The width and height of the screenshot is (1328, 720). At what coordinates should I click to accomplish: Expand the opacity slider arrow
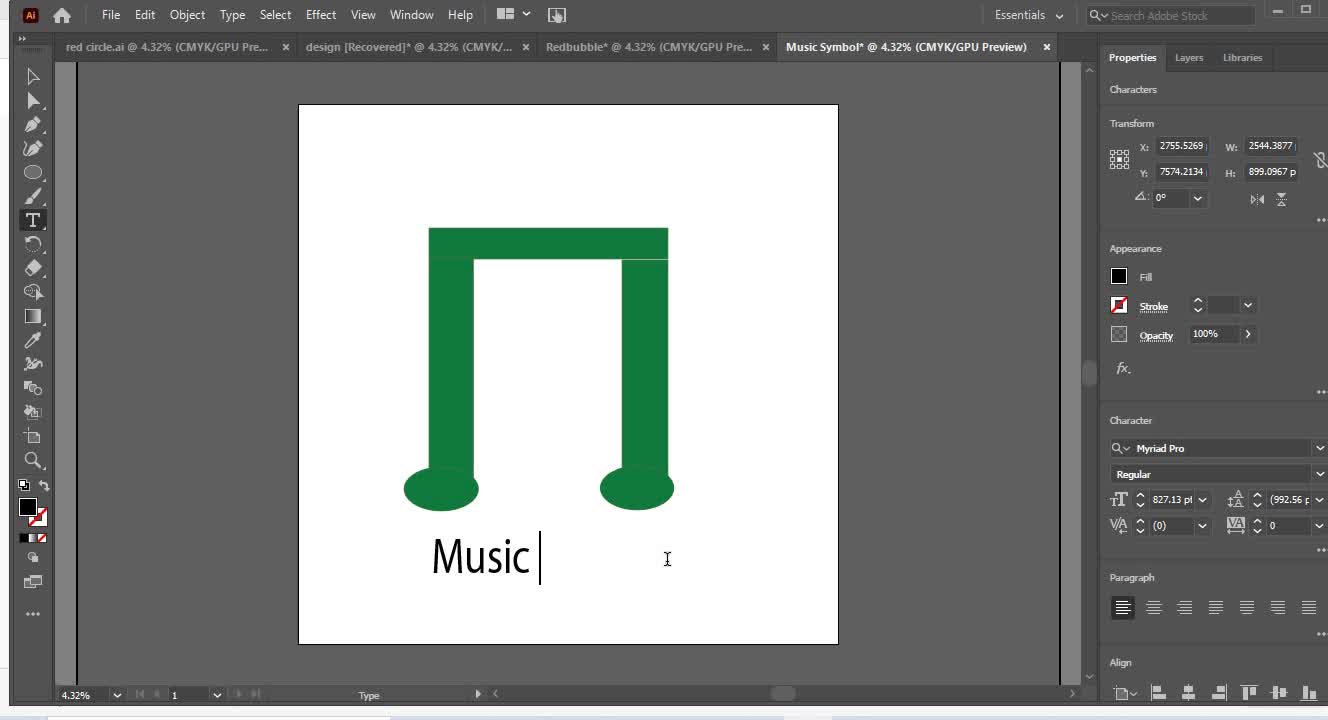pos(1248,334)
